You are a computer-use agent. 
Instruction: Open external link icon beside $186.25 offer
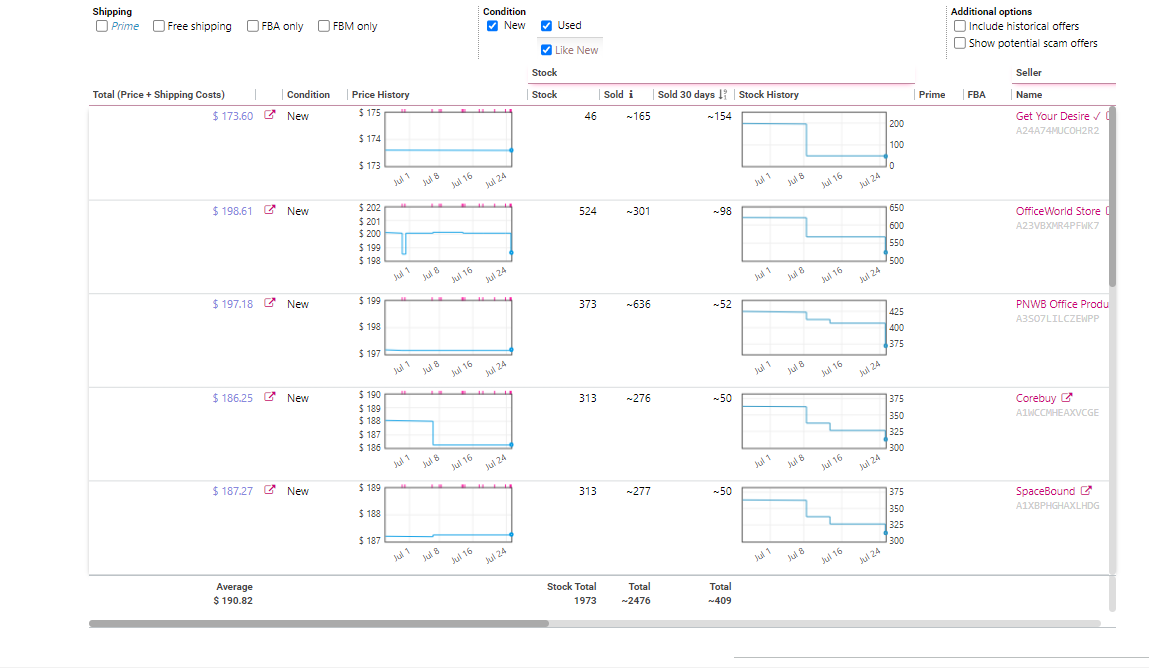point(270,396)
